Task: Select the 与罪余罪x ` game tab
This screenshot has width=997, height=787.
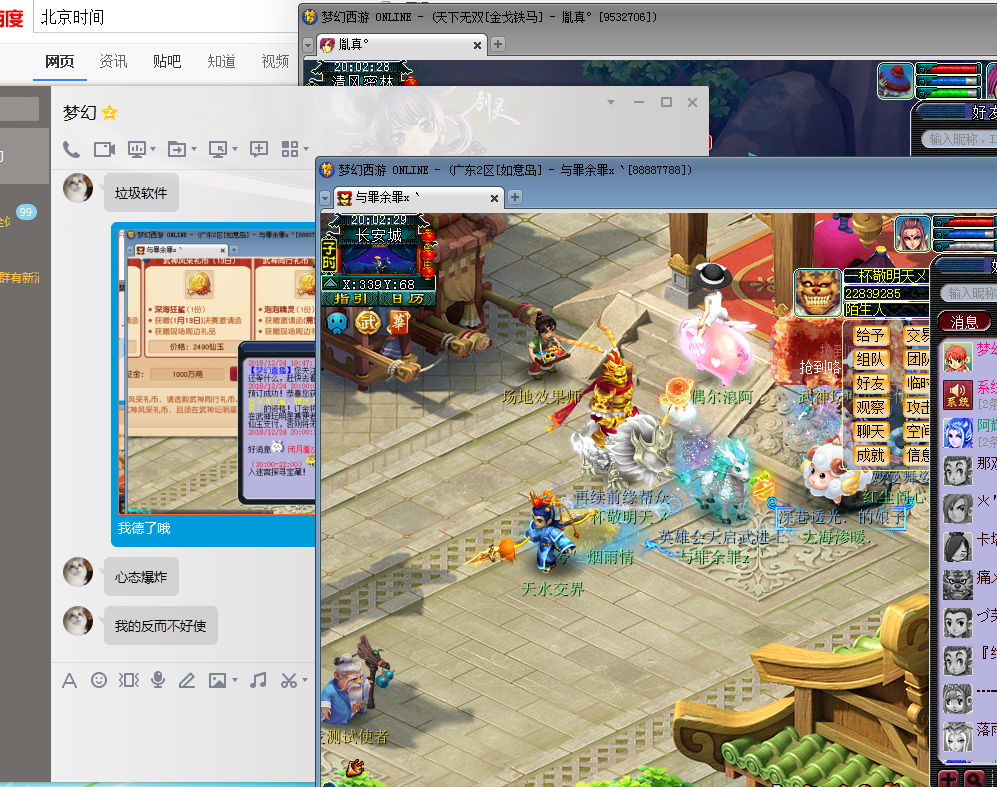Action: [x=418, y=198]
